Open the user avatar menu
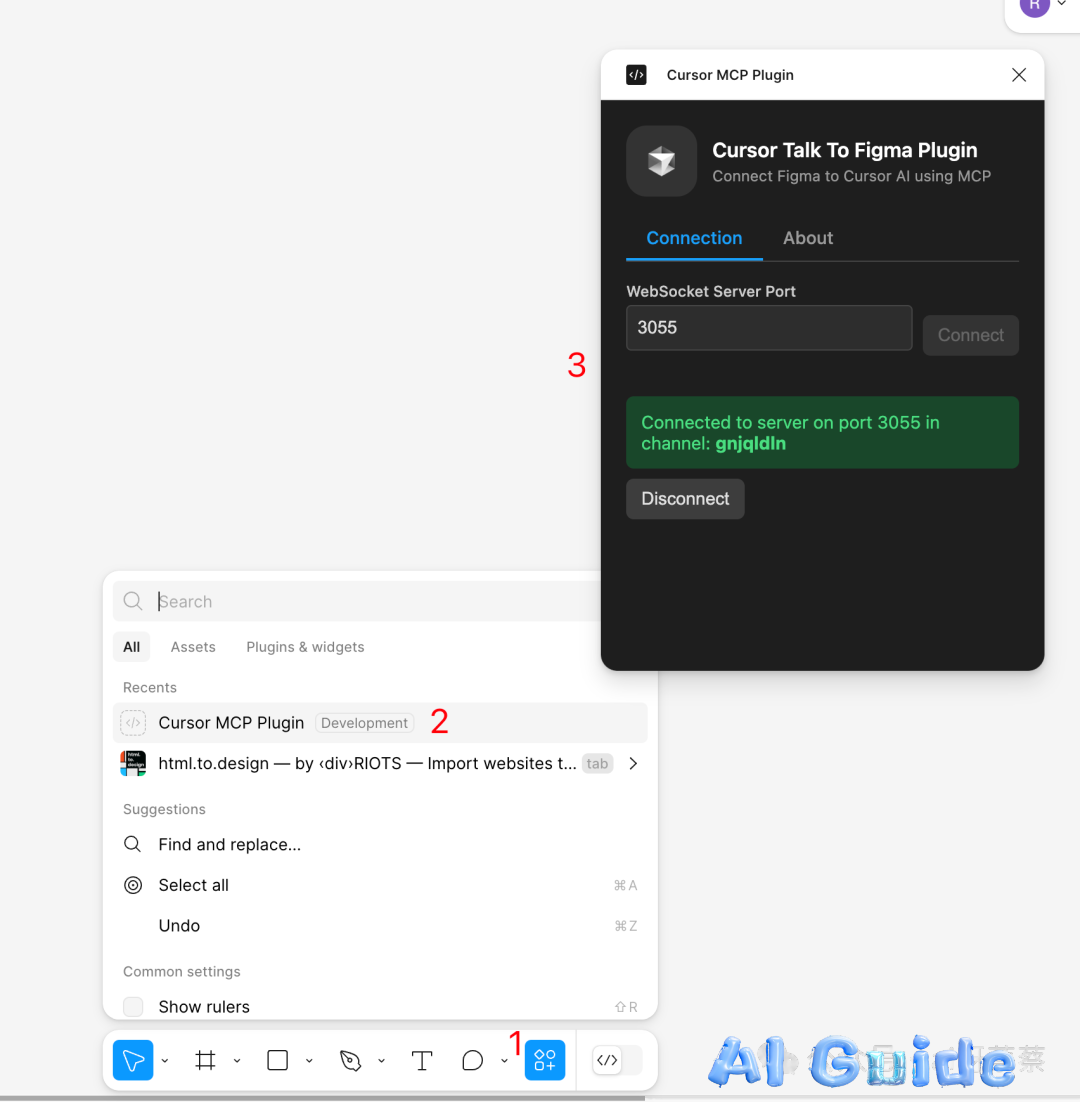 point(1034,6)
